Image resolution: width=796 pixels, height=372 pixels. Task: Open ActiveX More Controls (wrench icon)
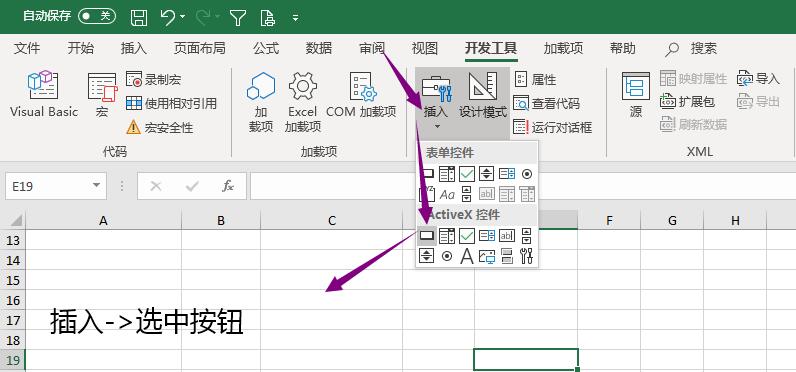pyautogui.click(x=527, y=256)
